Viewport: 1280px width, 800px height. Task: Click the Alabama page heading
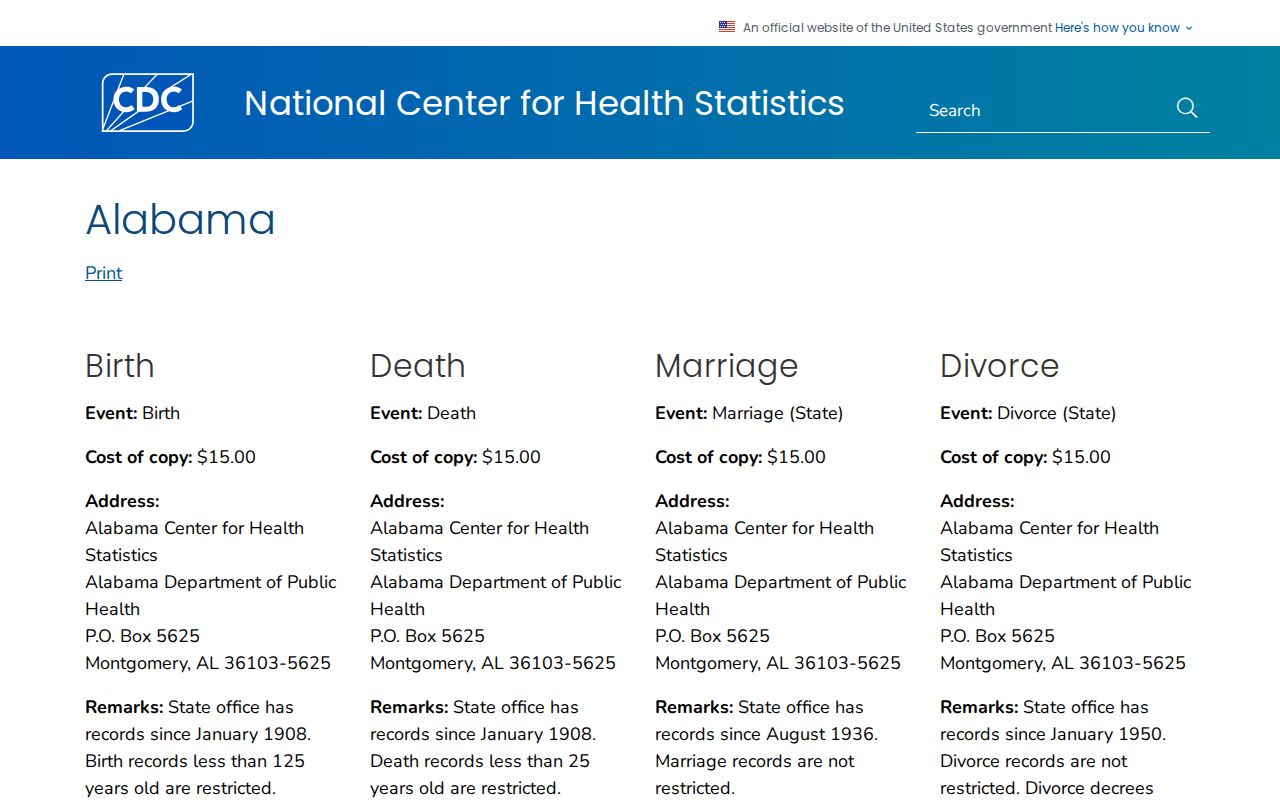(x=180, y=220)
